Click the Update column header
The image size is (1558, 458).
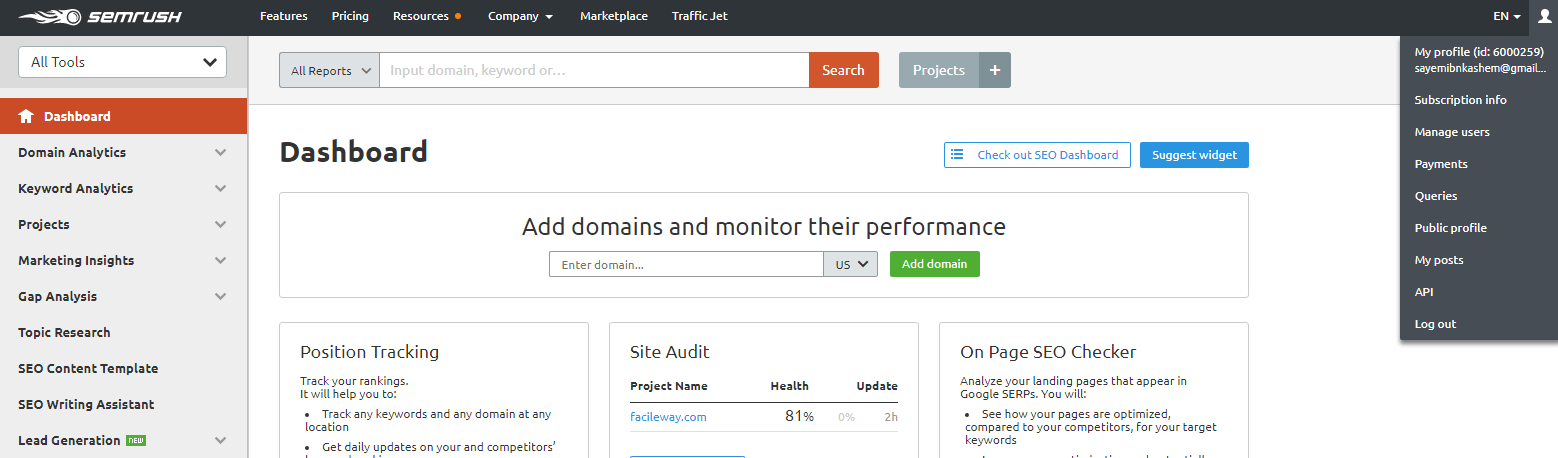tap(877, 386)
